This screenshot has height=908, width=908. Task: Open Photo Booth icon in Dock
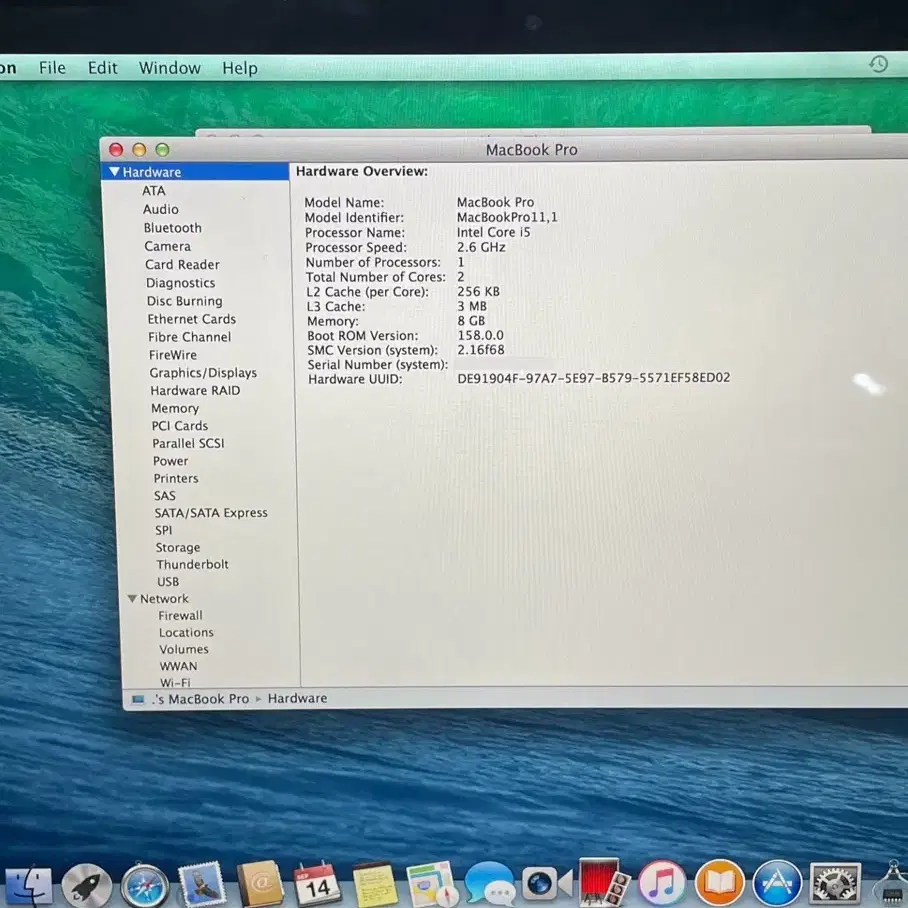pos(603,883)
